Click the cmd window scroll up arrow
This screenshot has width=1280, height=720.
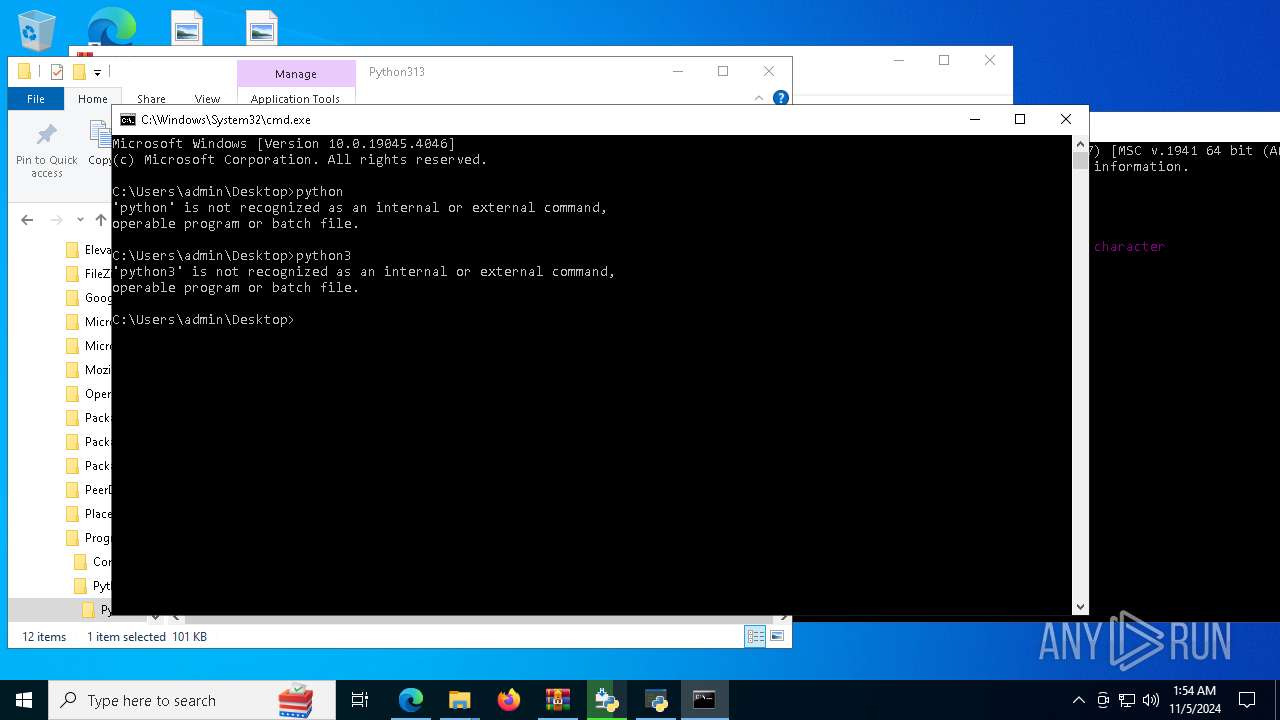pyautogui.click(x=1080, y=143)
